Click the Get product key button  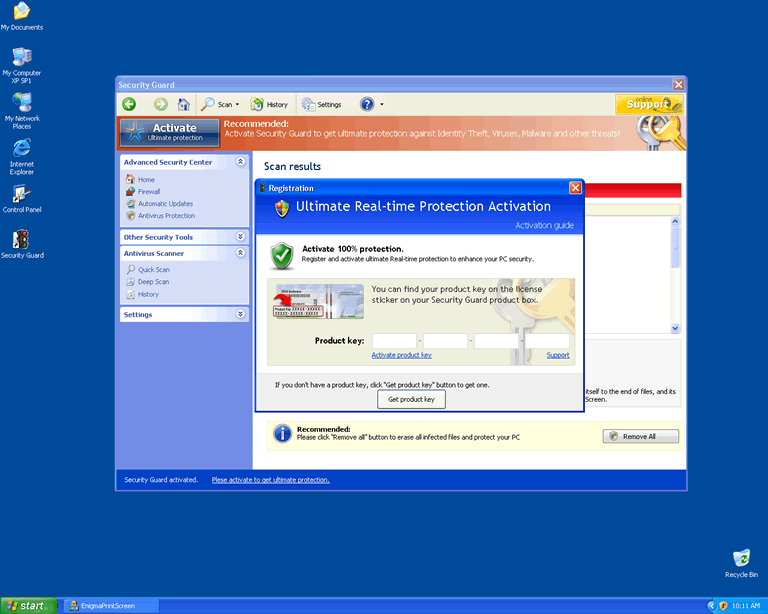[x=411, y=399]
